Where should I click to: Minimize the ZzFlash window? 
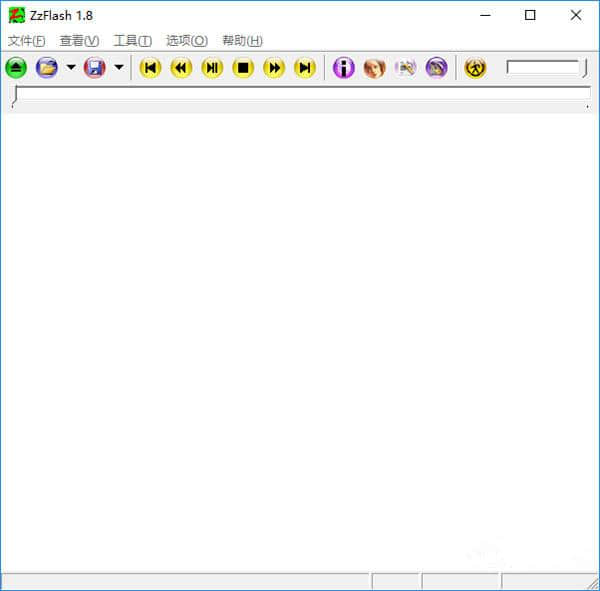click(x=485, y=15)
